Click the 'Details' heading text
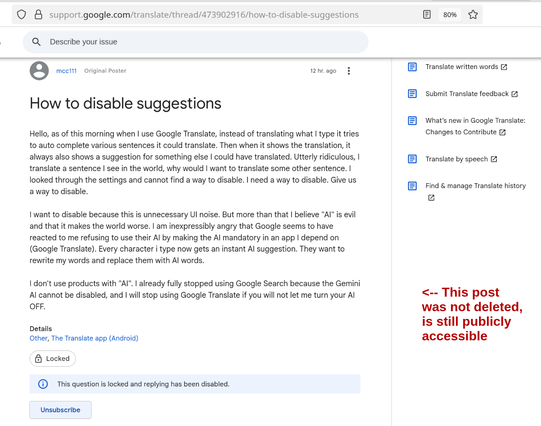 pyautogui.click(x=41, y=328)
